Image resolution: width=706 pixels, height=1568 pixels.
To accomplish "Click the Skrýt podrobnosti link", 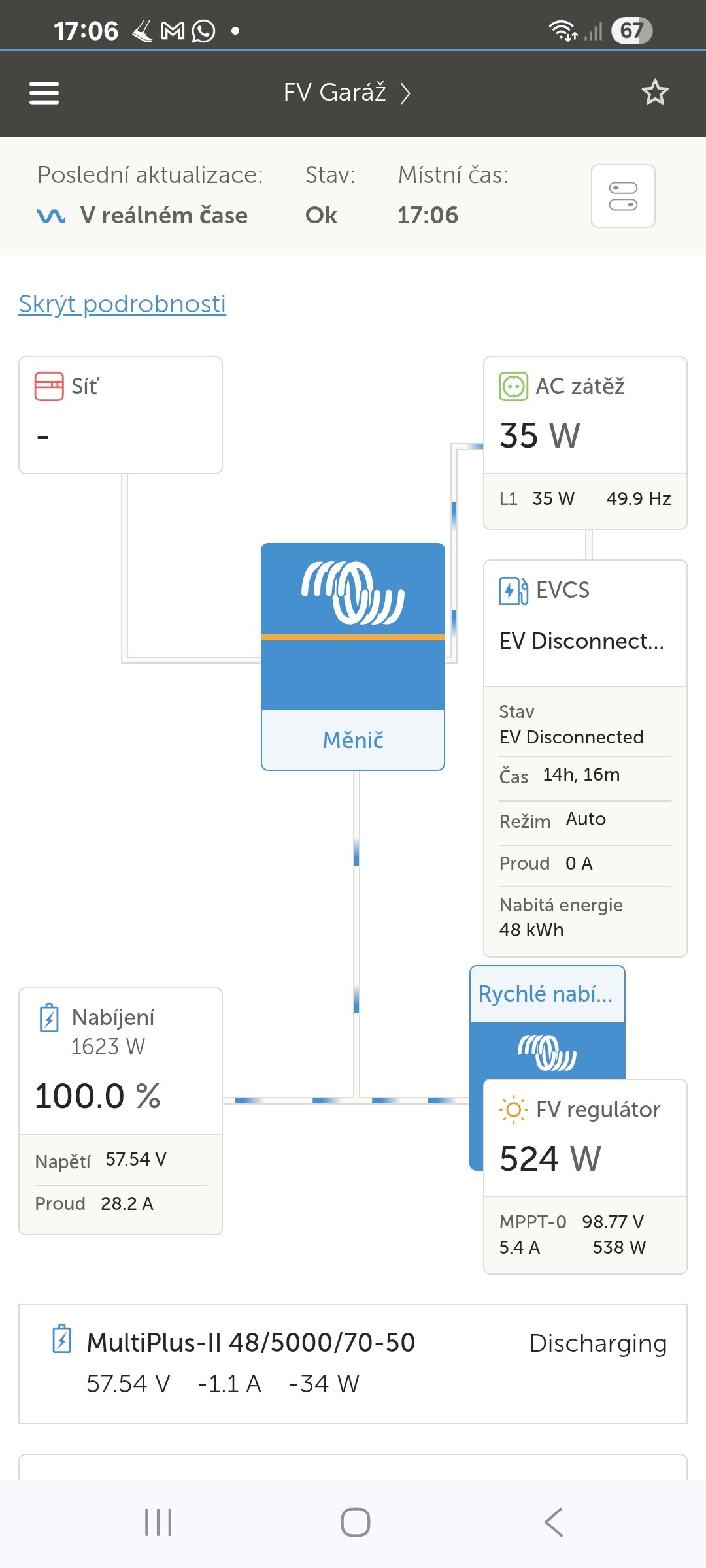I will coord(122,304).
